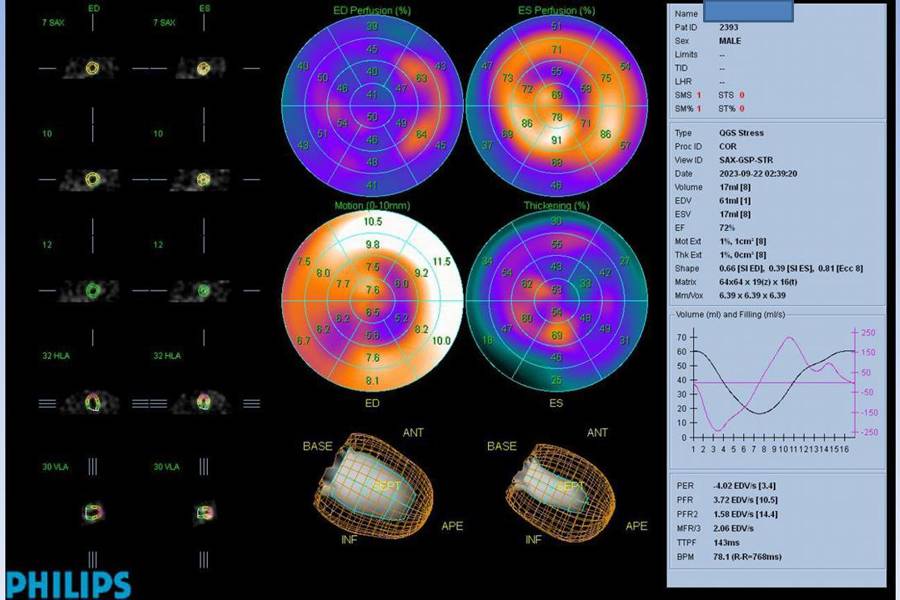This screenshot has height=600, width=900.
Task: Select the View ID value SAX-GSP-STR
Action: [746, 160]
